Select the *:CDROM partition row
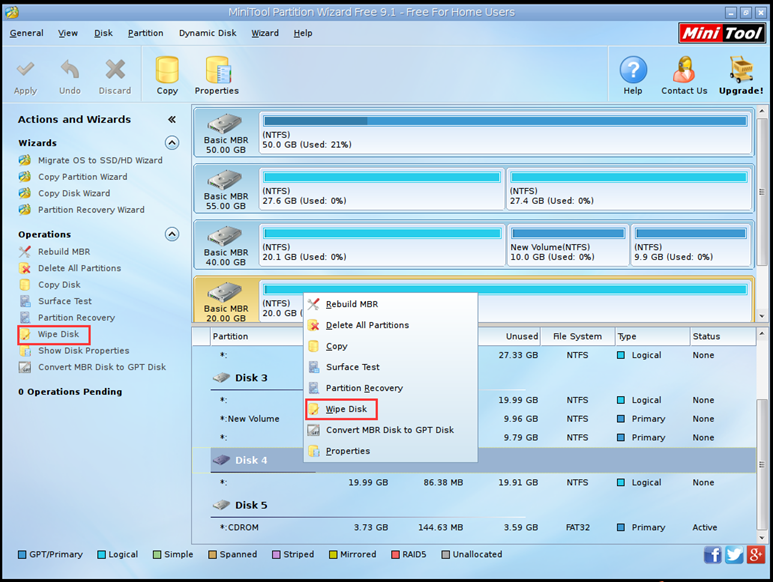This screenshot has height=583, width=773. click(473, 527)
